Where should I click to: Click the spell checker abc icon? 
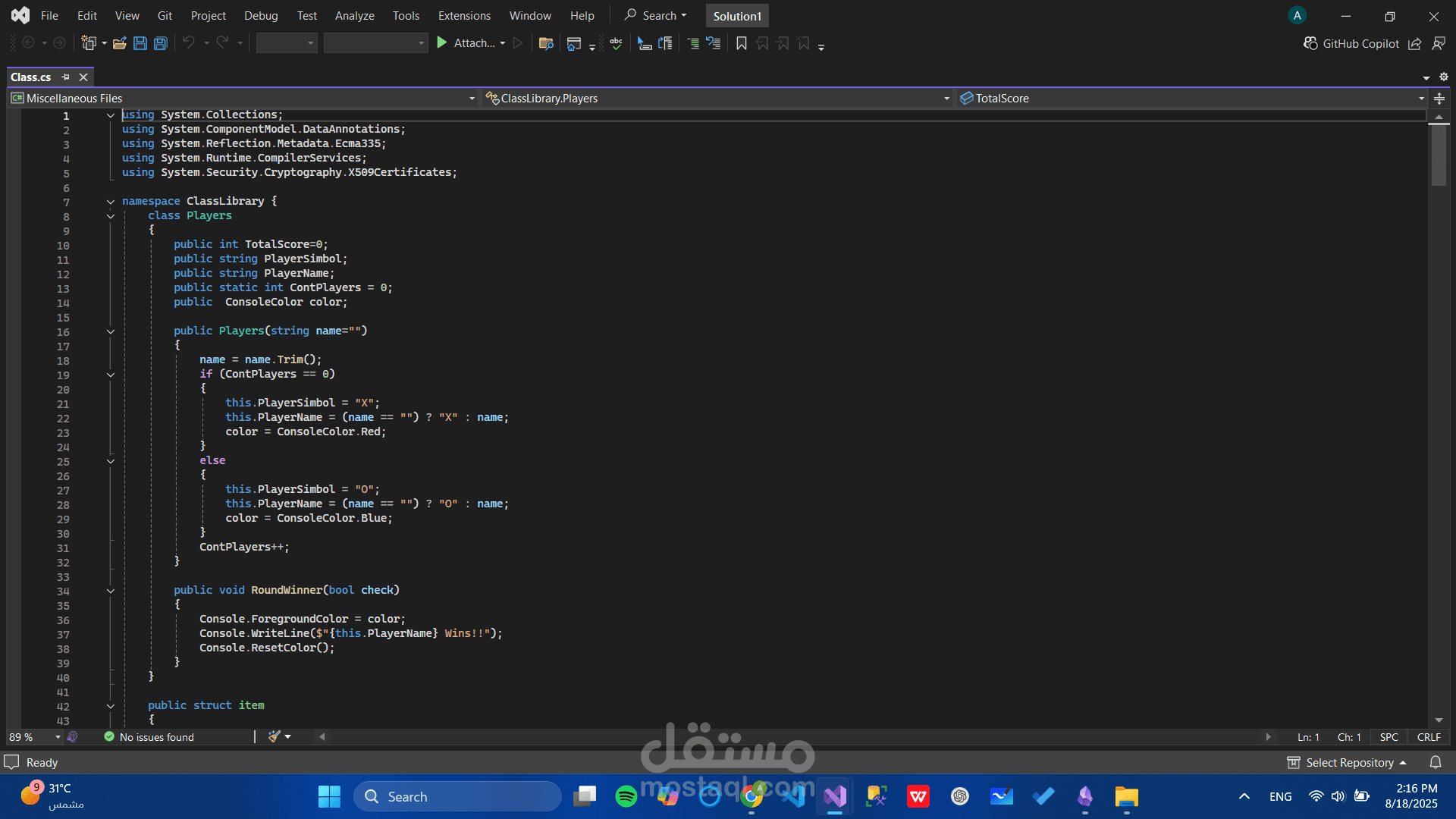616,43
